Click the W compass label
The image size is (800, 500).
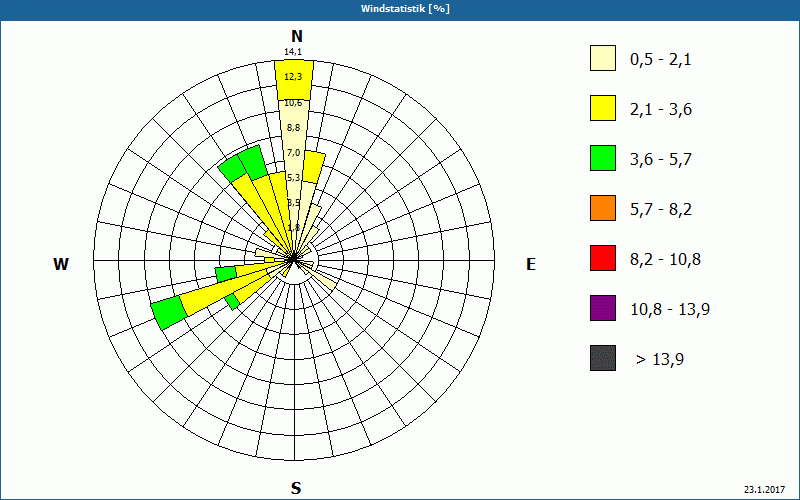coord(61,264)
